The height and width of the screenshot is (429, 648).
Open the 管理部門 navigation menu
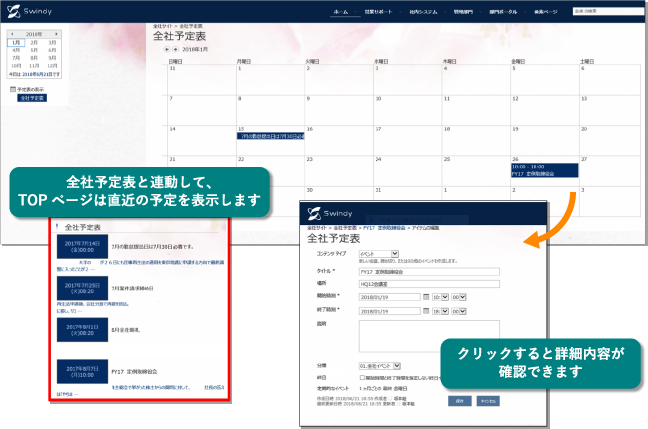tap(463, 12)
